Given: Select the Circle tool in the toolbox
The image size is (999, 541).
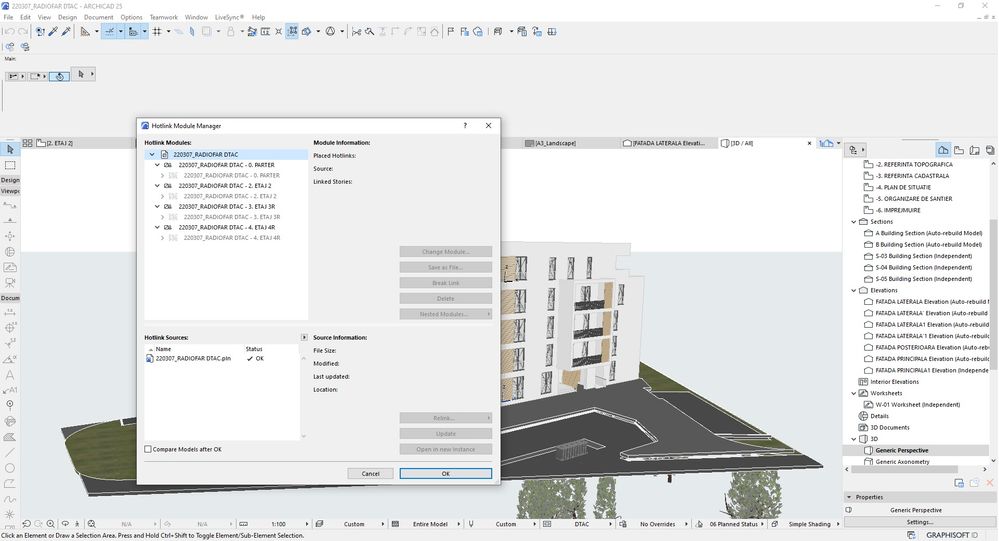Looking at the screenshot, I should coord(10,467).
